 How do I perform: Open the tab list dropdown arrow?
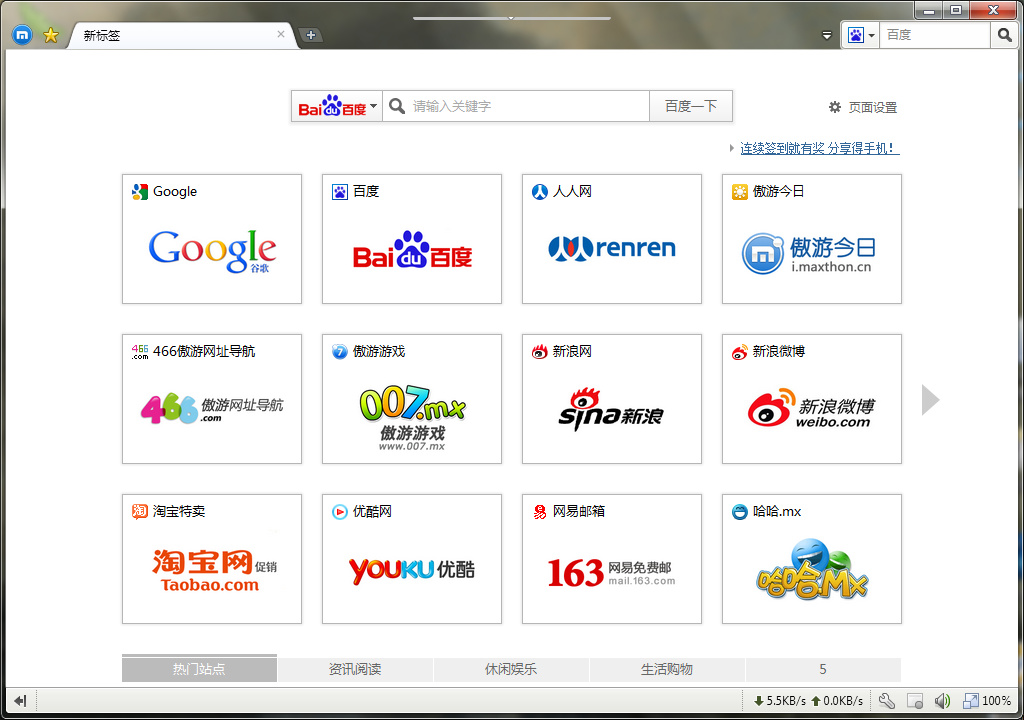tap(827, 35)
